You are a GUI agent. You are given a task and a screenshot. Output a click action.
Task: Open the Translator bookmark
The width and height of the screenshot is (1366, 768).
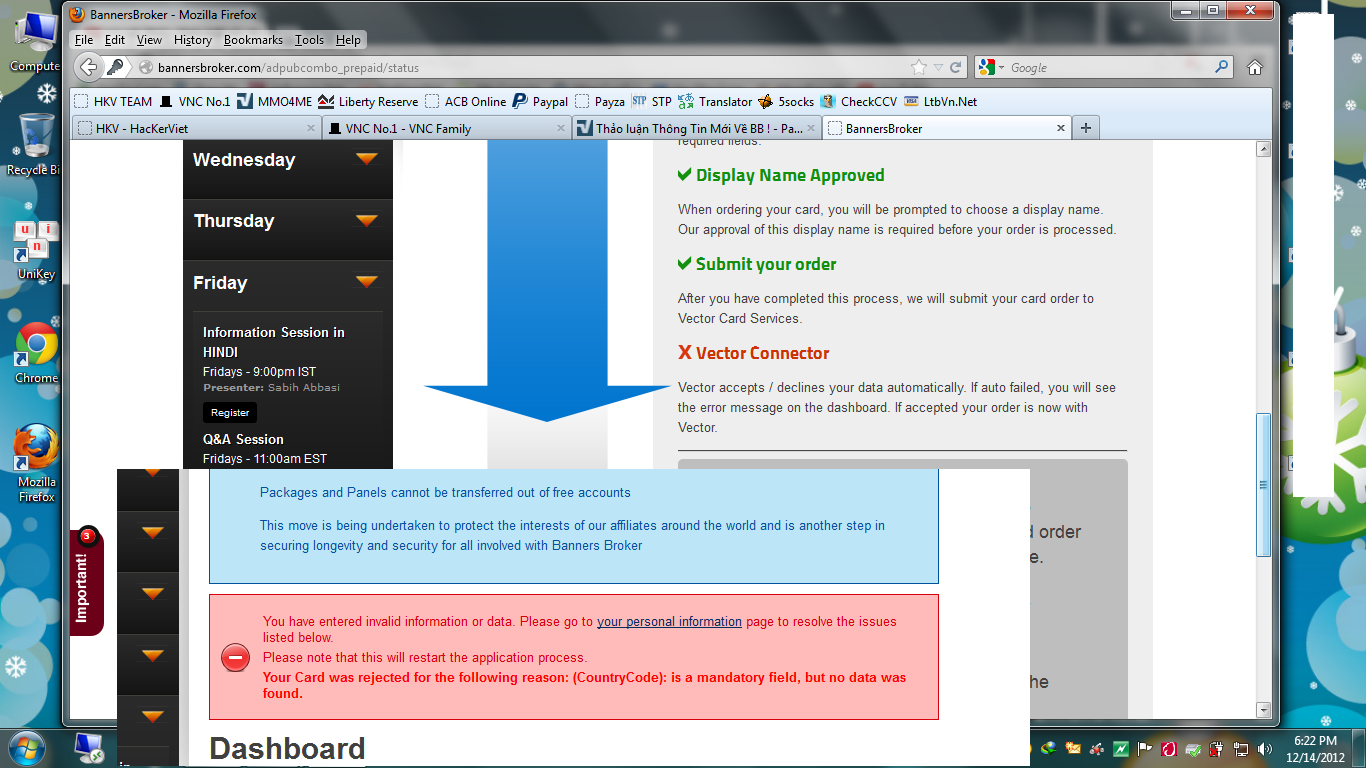tap(715, 101)
